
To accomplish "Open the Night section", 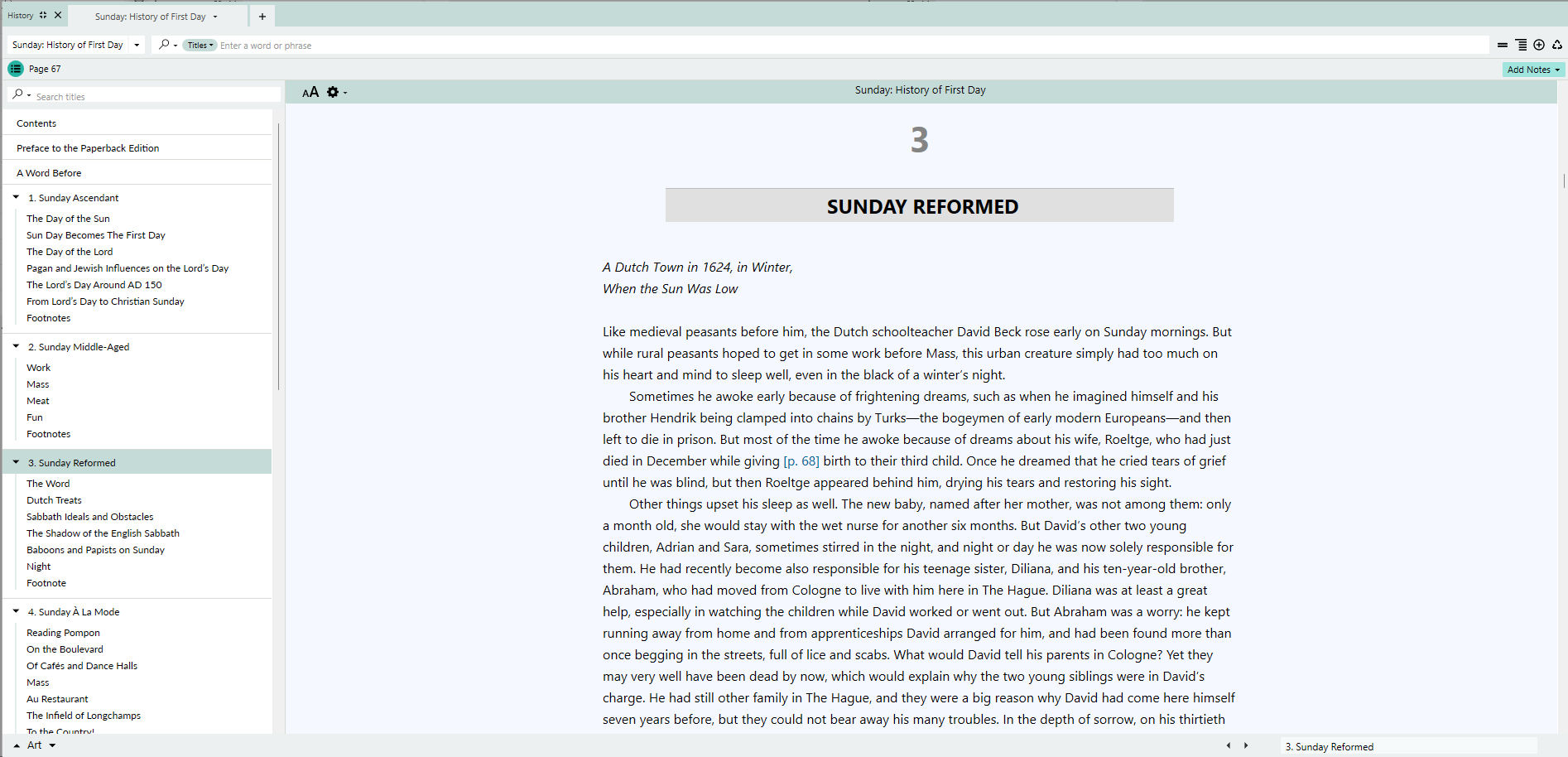I will pos(38,567).
